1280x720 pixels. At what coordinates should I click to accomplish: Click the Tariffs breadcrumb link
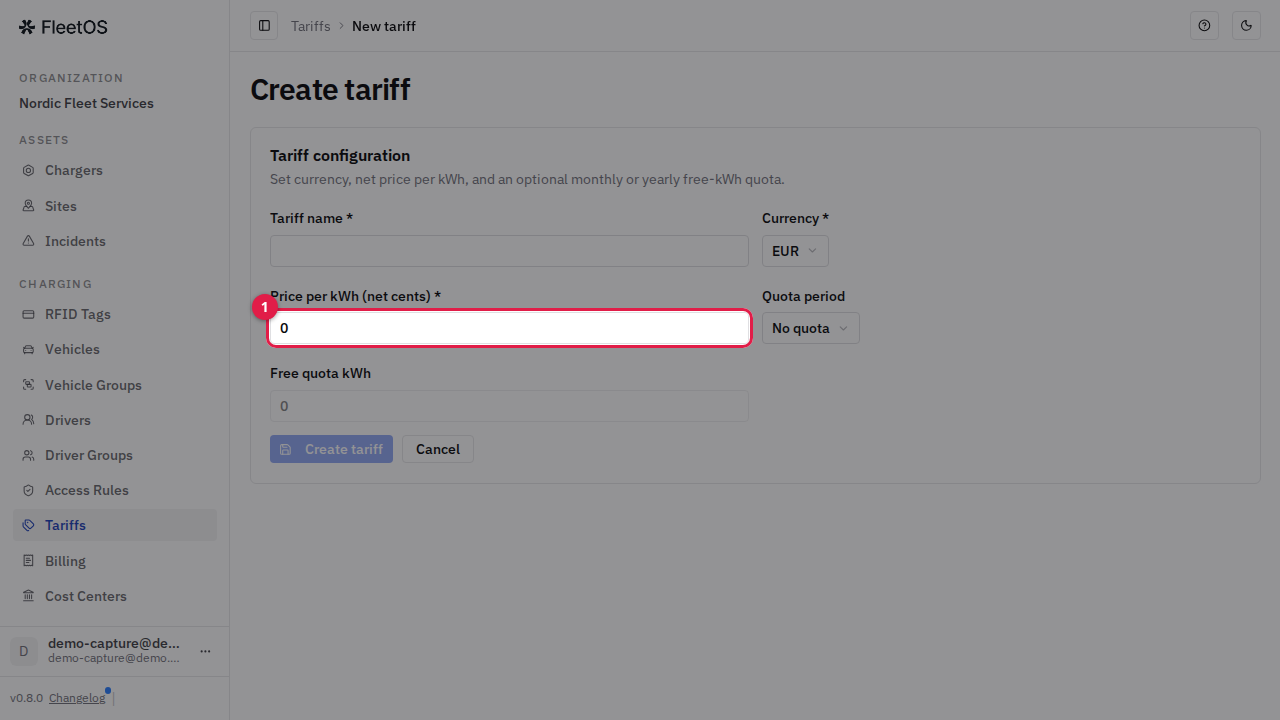[310, 26]
